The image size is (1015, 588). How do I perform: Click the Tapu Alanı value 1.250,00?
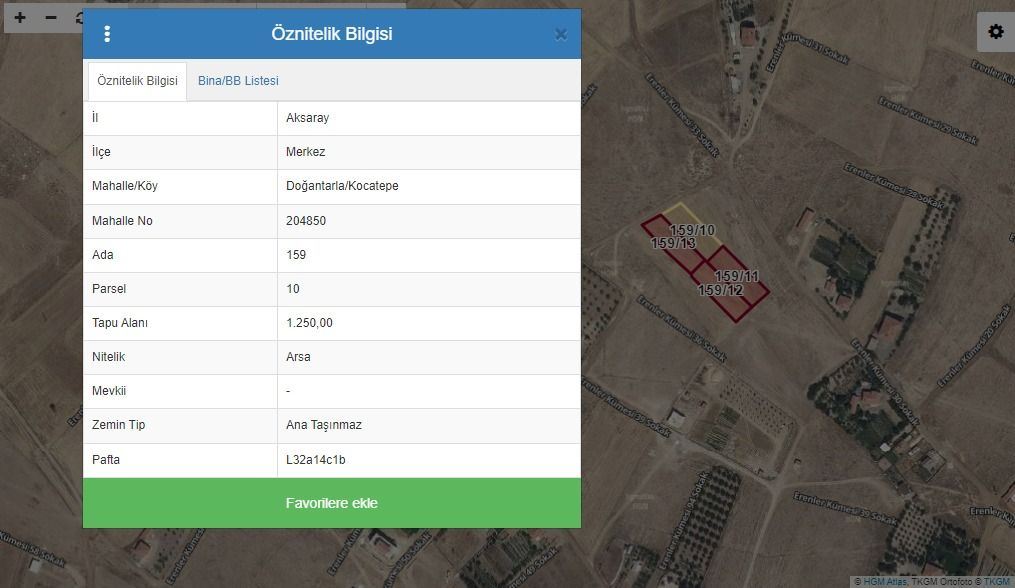[309, 323]
